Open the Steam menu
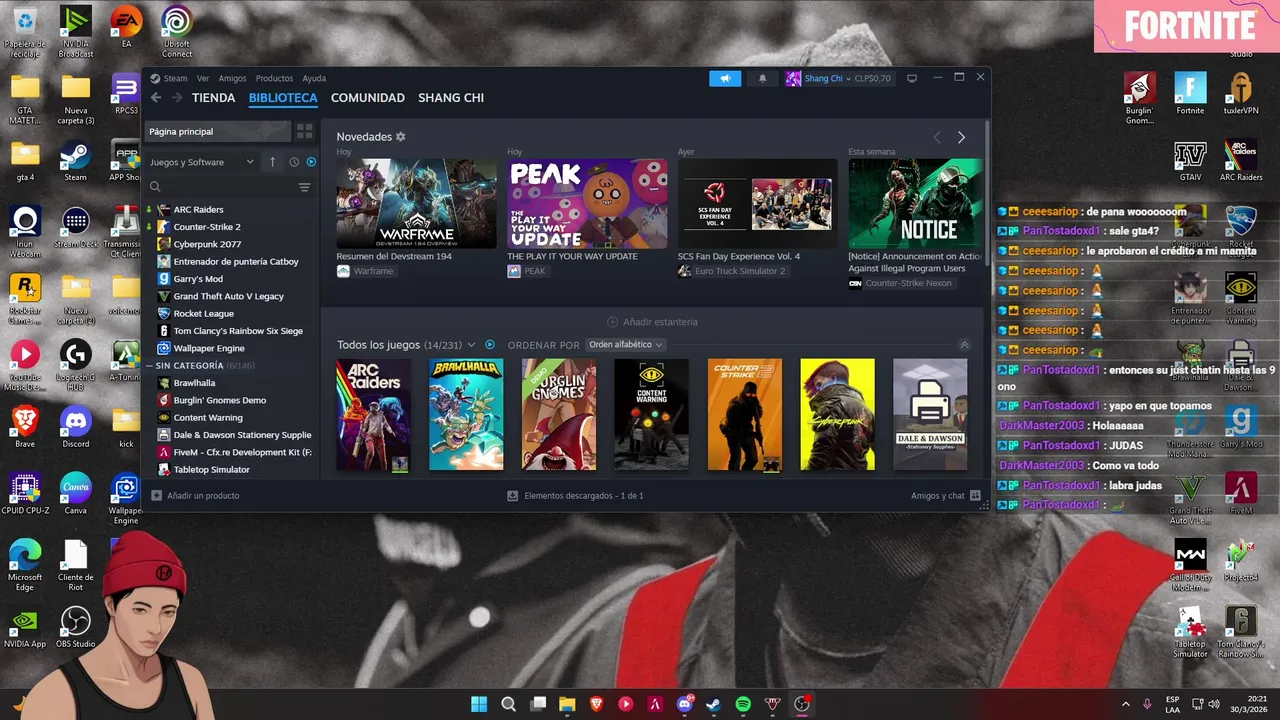 [175, 78]
